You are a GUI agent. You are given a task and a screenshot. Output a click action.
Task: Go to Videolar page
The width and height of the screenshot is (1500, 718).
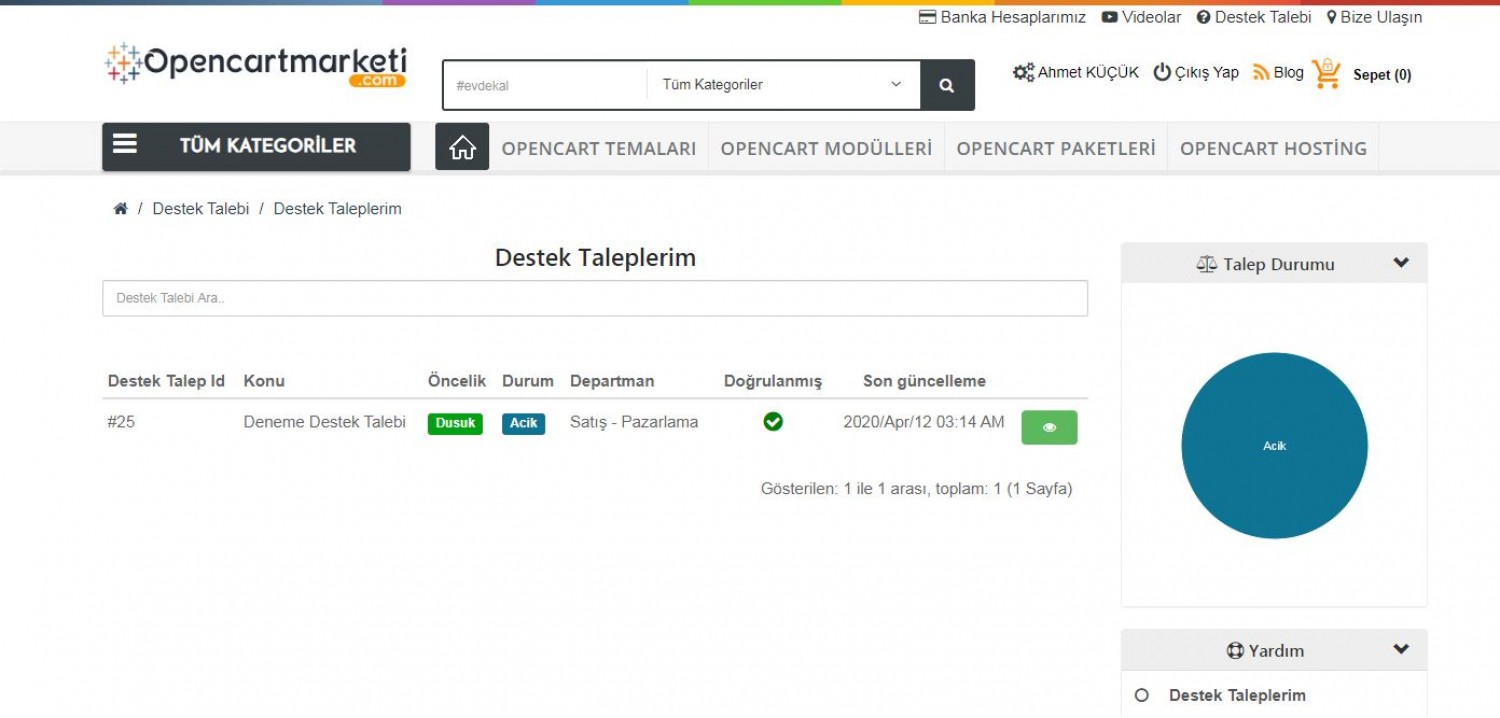1151,17
